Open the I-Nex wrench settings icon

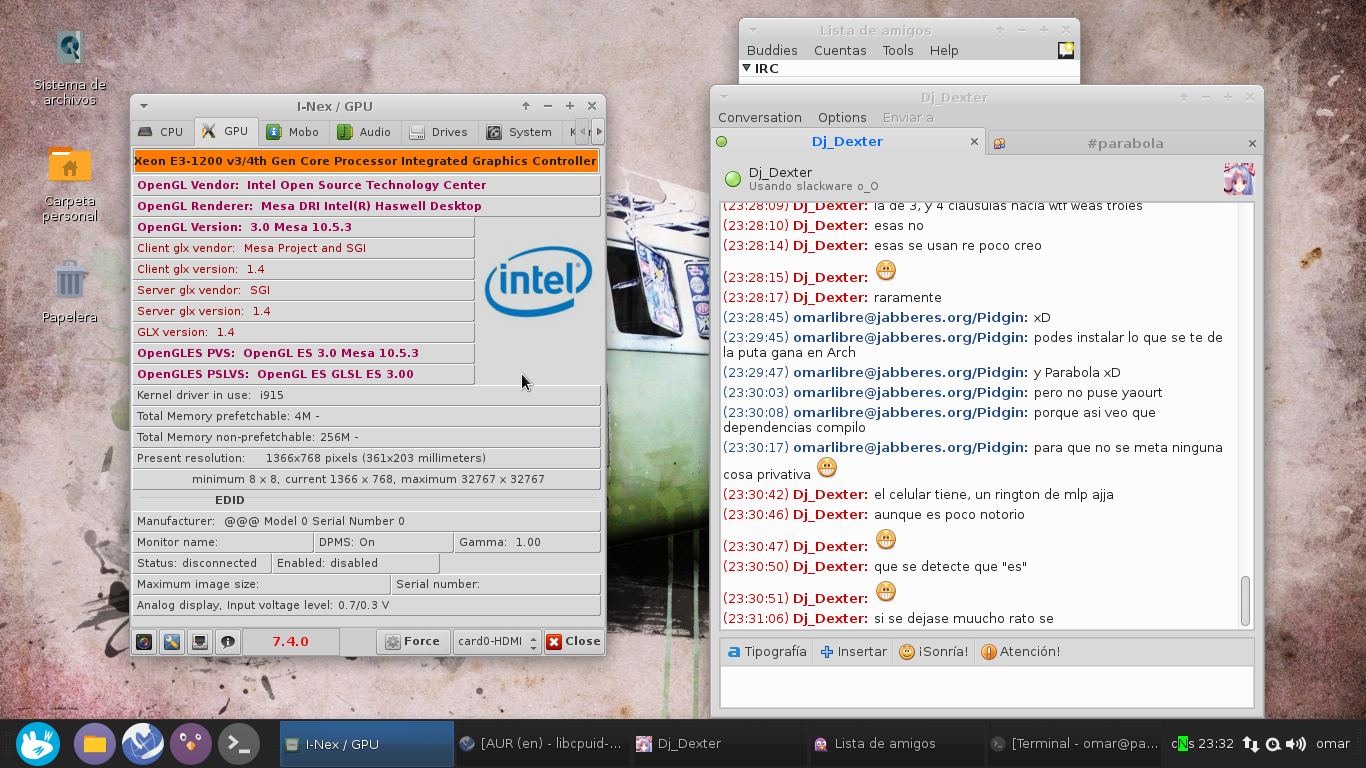click(172, 642)
